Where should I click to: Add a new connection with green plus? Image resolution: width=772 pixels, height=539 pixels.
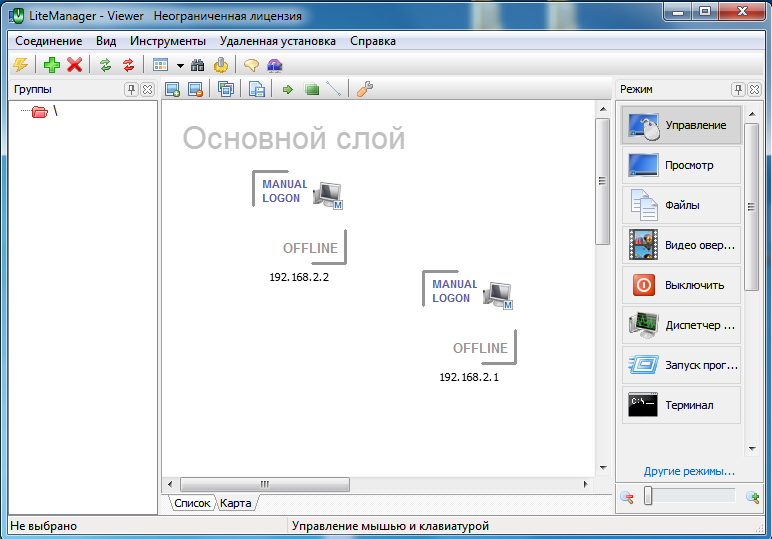pyautogui.click(x=52, y=64)
